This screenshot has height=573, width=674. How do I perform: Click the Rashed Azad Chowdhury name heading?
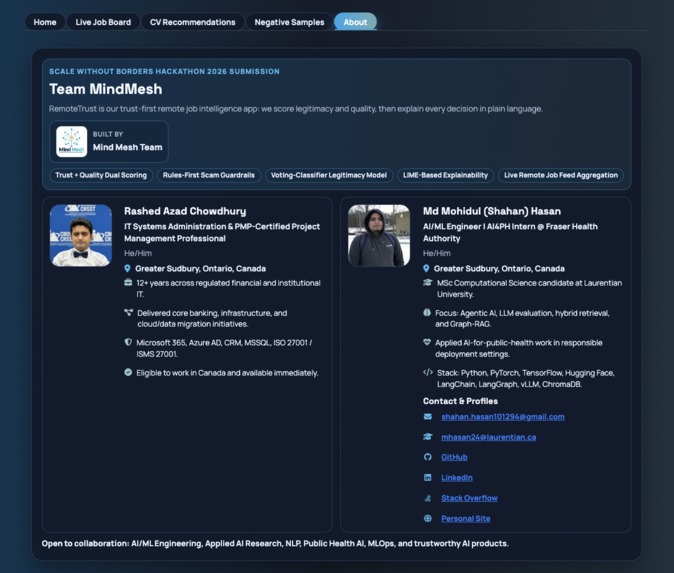185,211
